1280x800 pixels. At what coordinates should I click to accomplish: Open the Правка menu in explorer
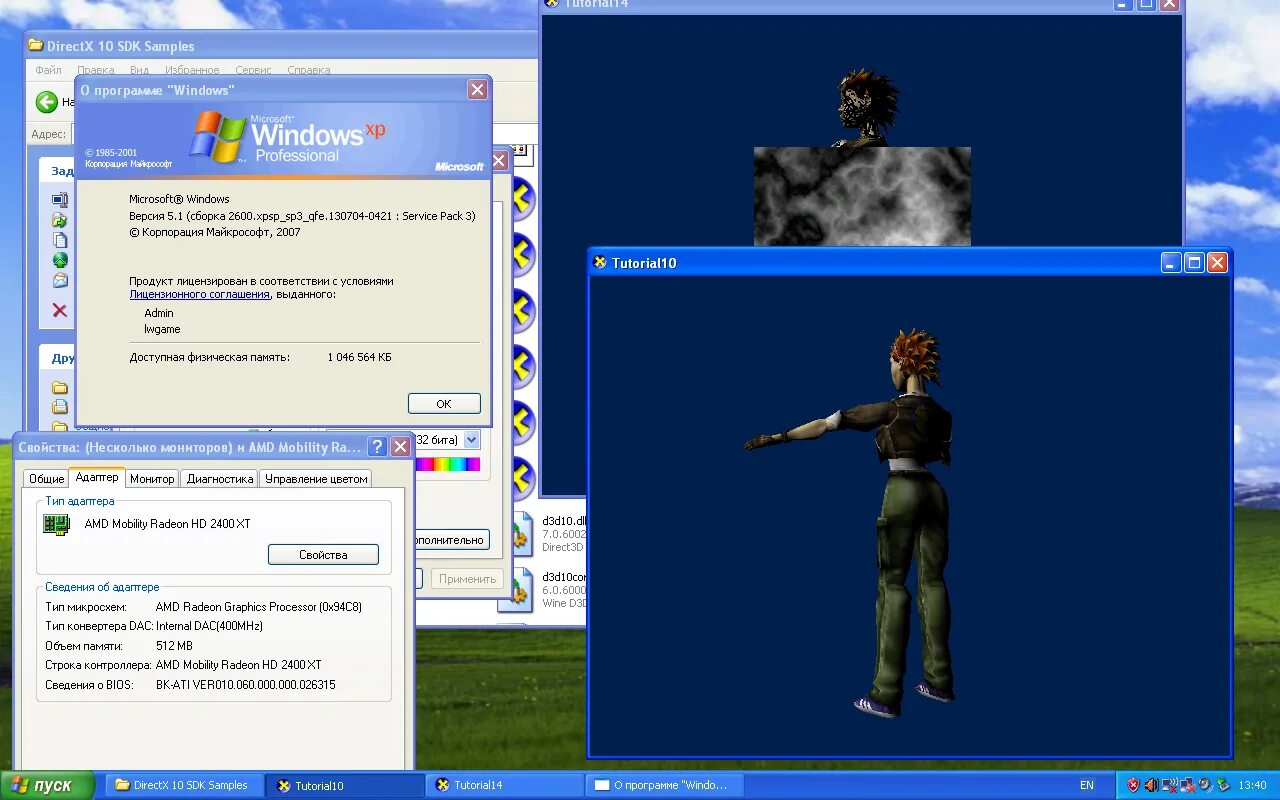coord(95,71)
